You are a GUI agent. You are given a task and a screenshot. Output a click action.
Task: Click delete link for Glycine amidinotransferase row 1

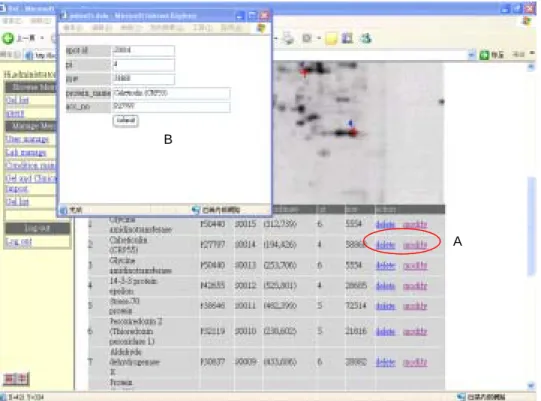tap(385, 224)
